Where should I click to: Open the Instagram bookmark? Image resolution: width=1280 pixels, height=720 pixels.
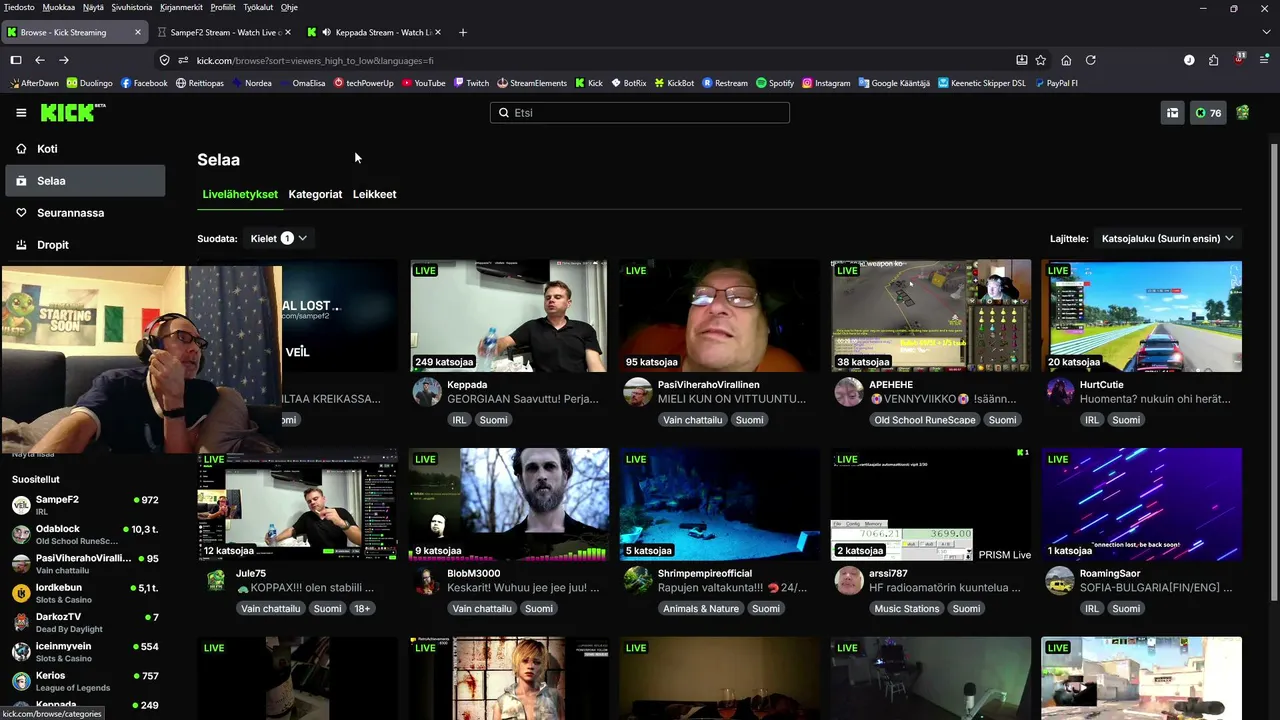(x=826, y=83)
